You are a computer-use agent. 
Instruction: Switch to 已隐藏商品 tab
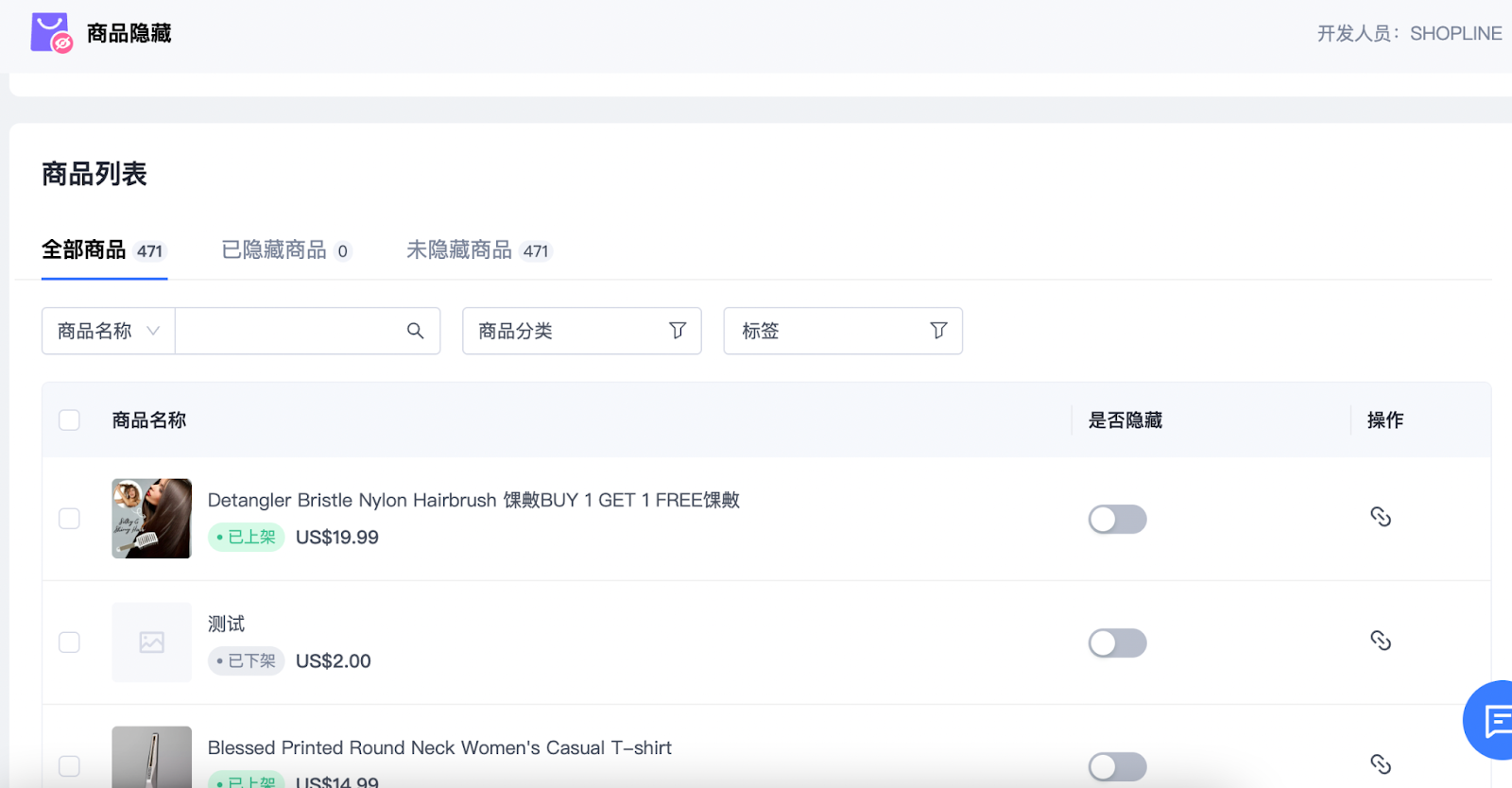[x=284, y=250]
